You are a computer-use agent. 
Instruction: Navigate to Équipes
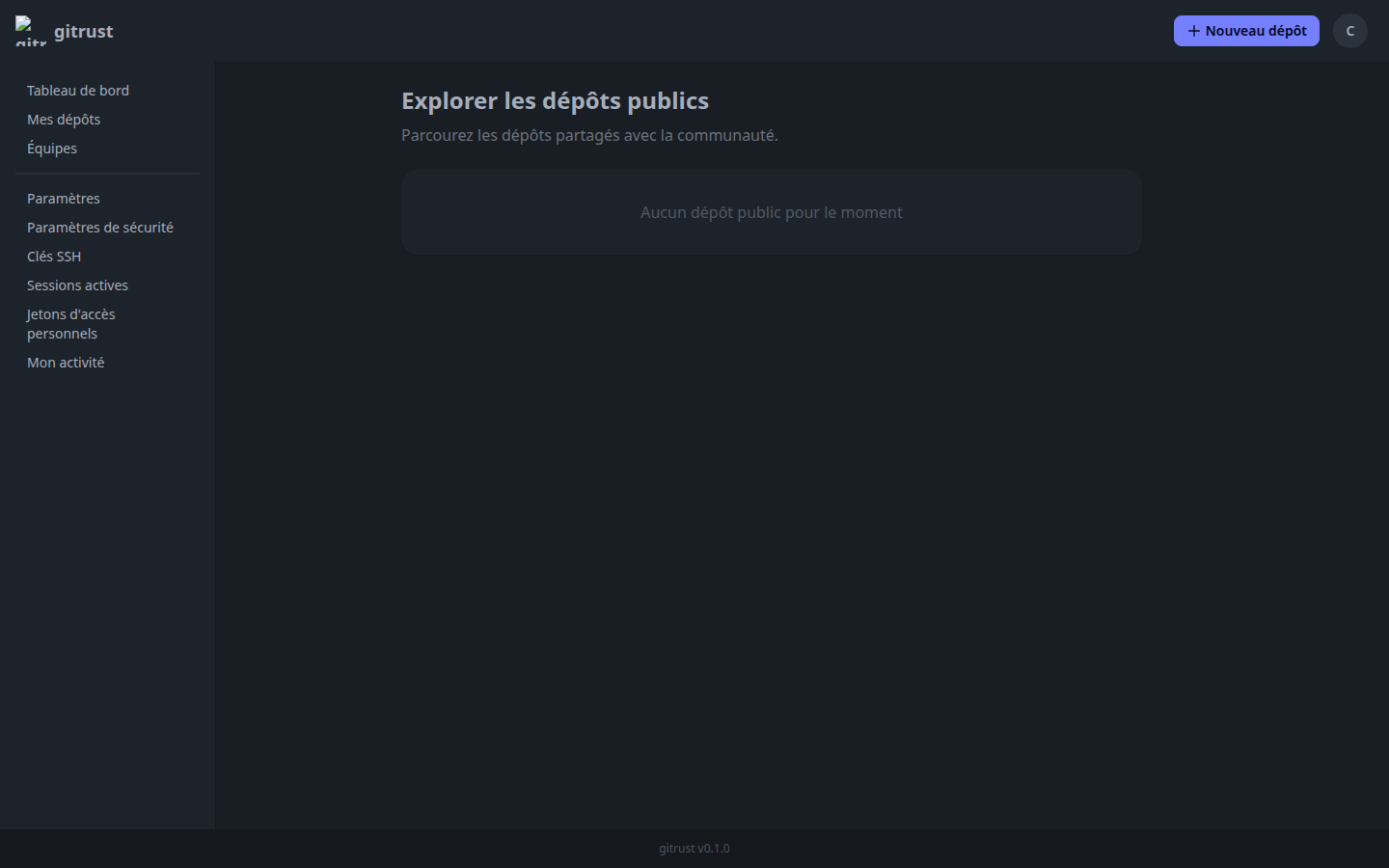pyautogui.click(x=52, y=149)
